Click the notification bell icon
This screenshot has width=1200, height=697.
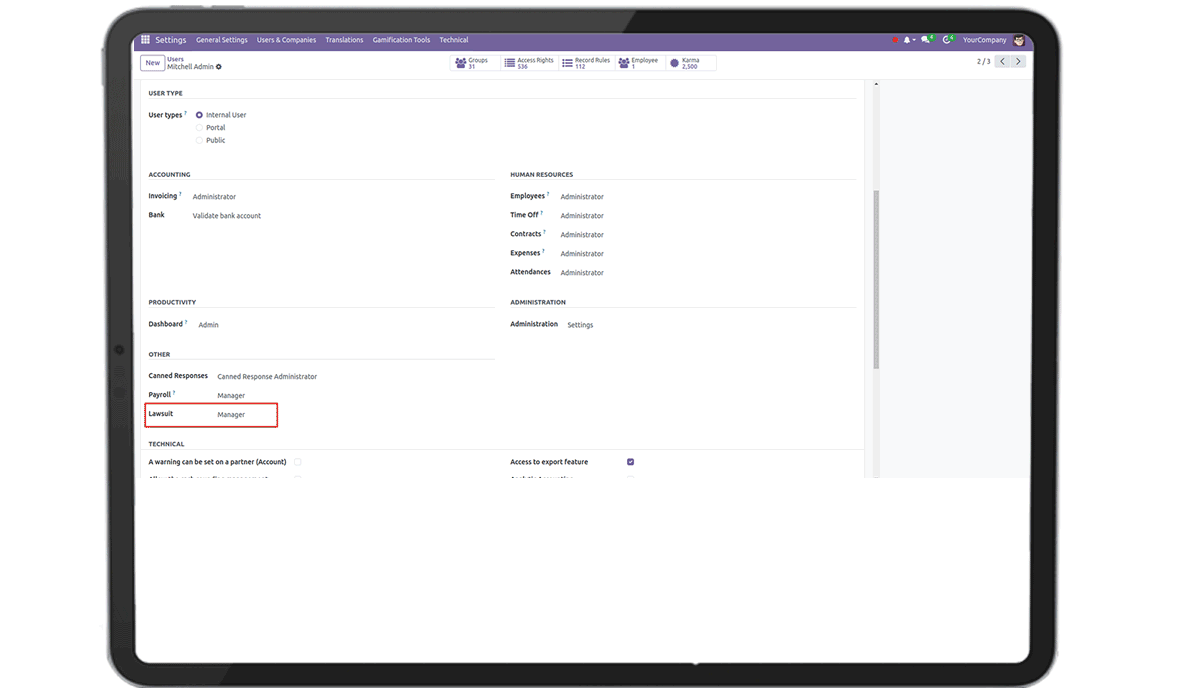pyautogui.click(x=907, y=40)
